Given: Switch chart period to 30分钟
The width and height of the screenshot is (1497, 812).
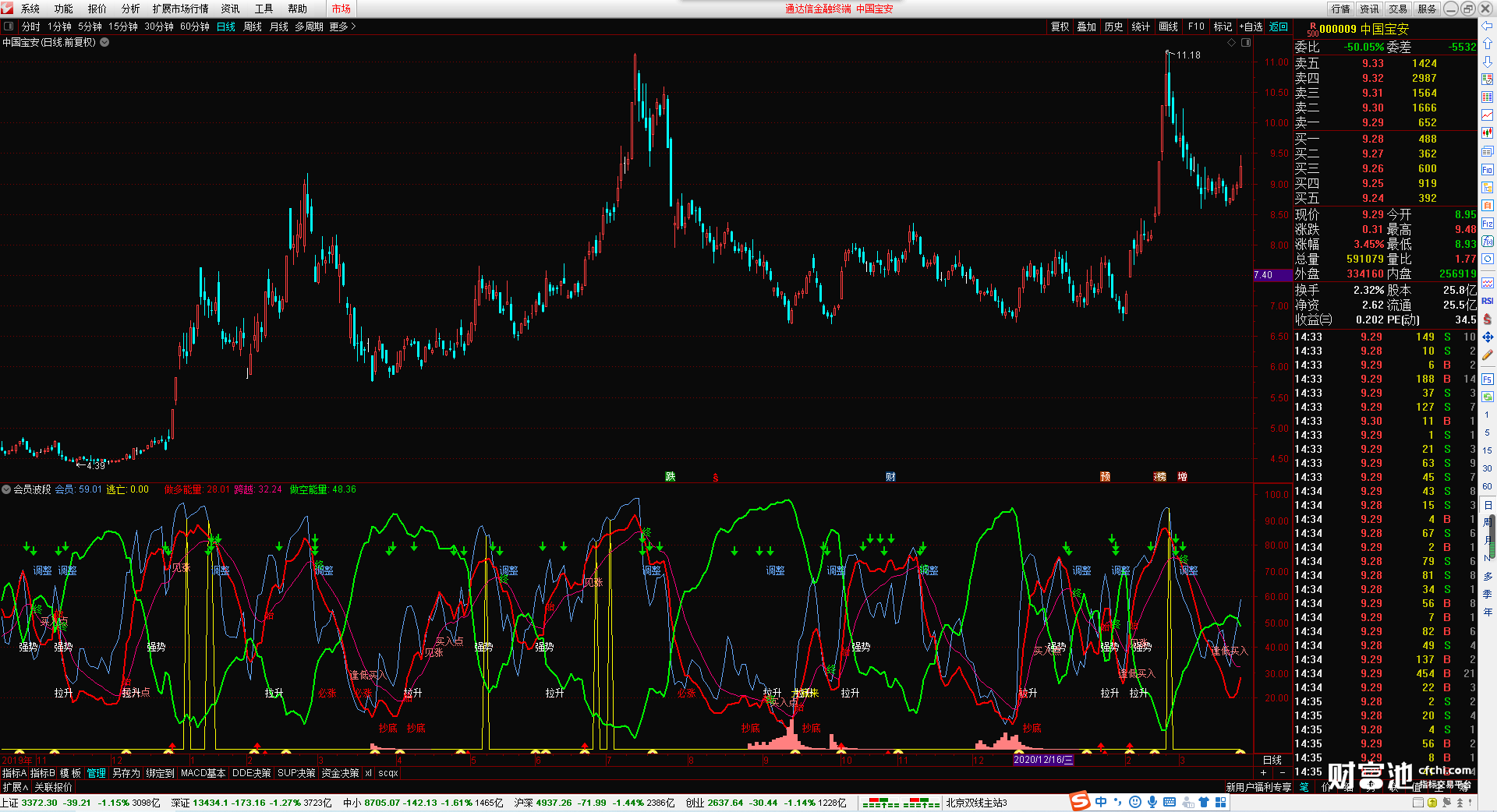Looking at the screenshot, I should coord(159,26).
